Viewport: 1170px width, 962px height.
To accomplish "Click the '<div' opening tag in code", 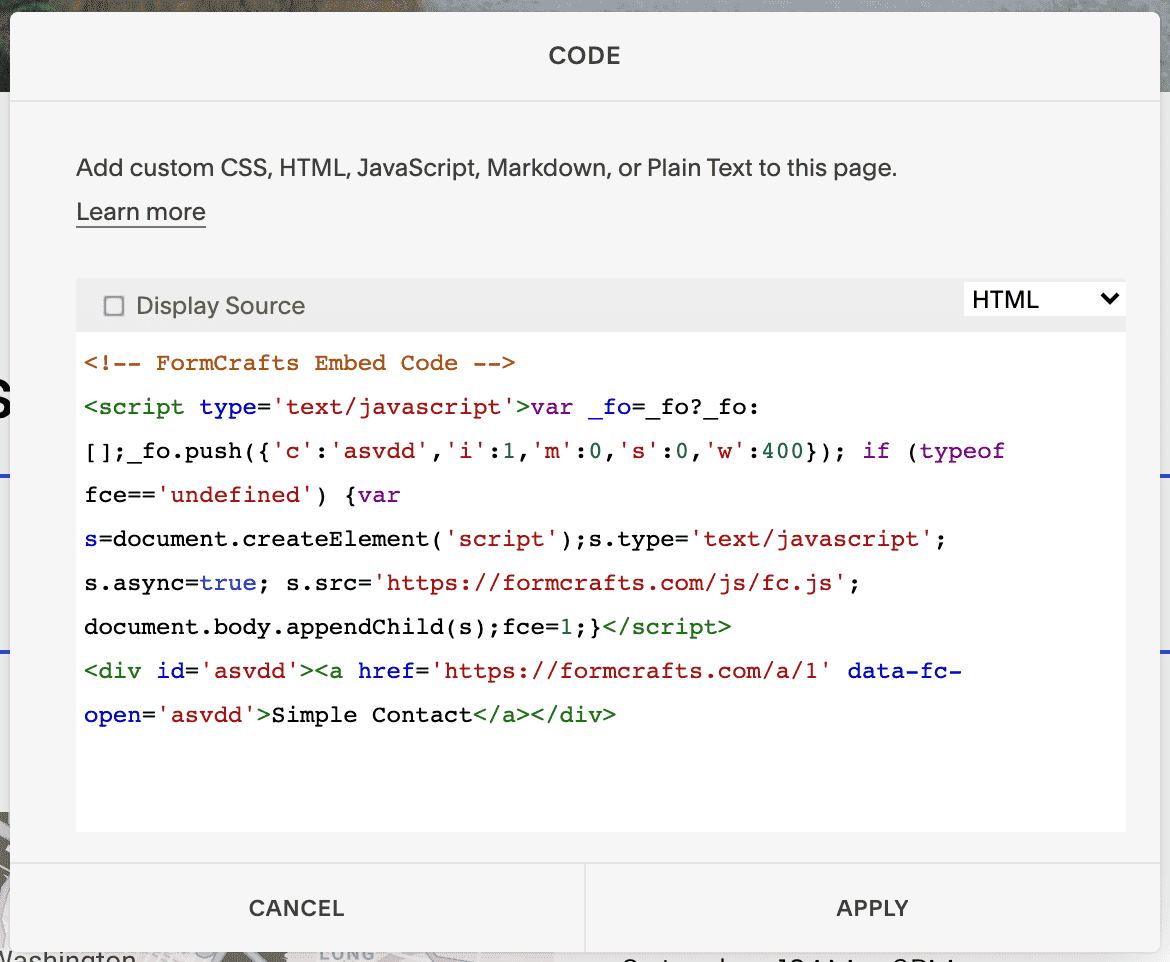I will click(112, 671).
